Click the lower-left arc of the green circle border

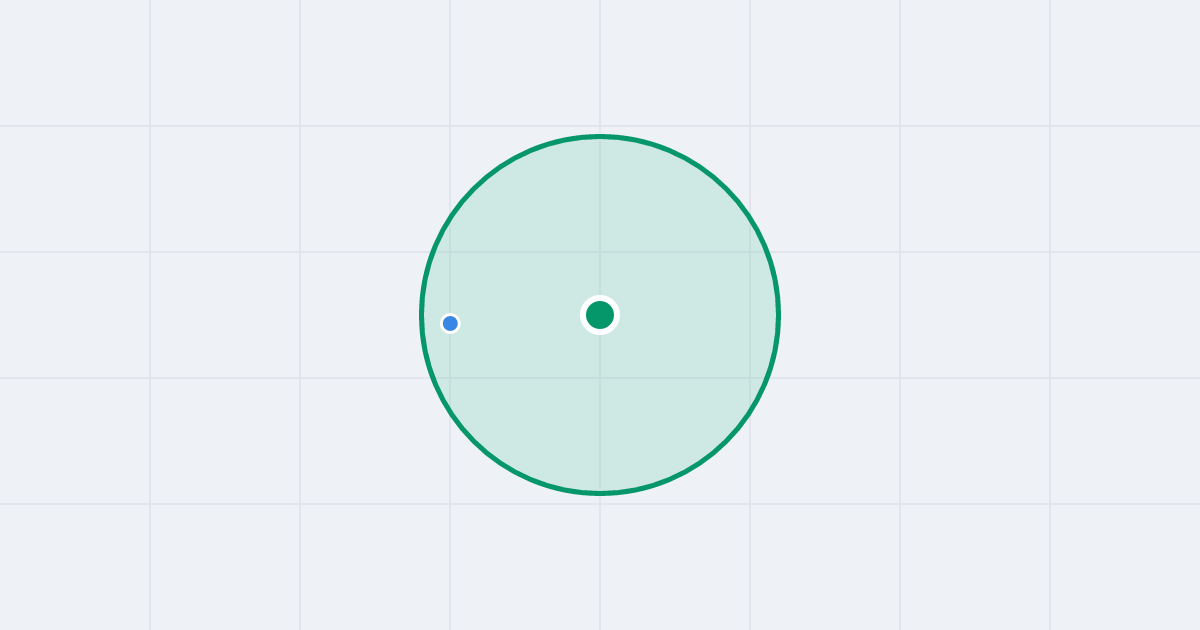tap(474, 441)
